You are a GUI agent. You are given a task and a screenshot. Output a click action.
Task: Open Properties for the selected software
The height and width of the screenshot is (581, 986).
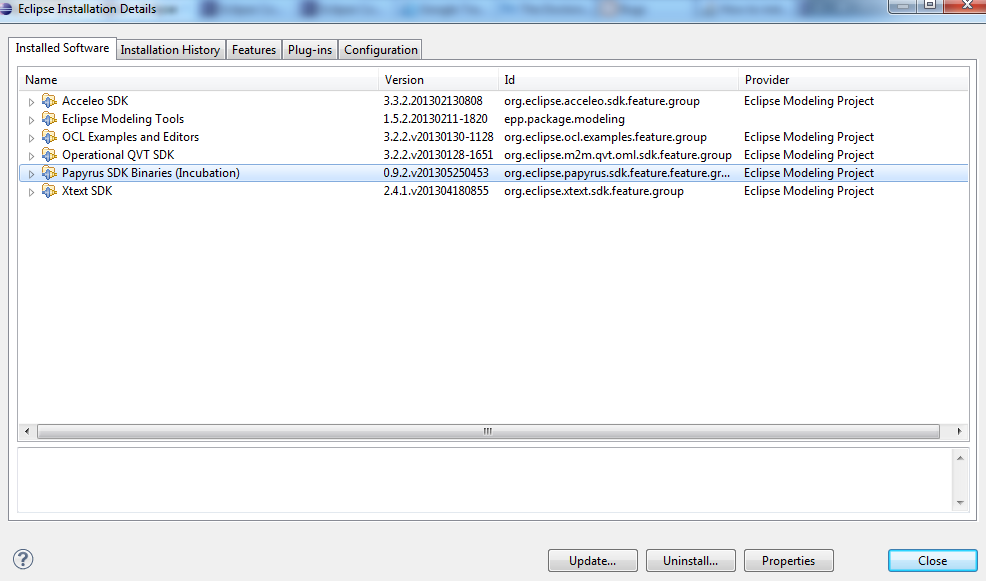tap(789, 561)
